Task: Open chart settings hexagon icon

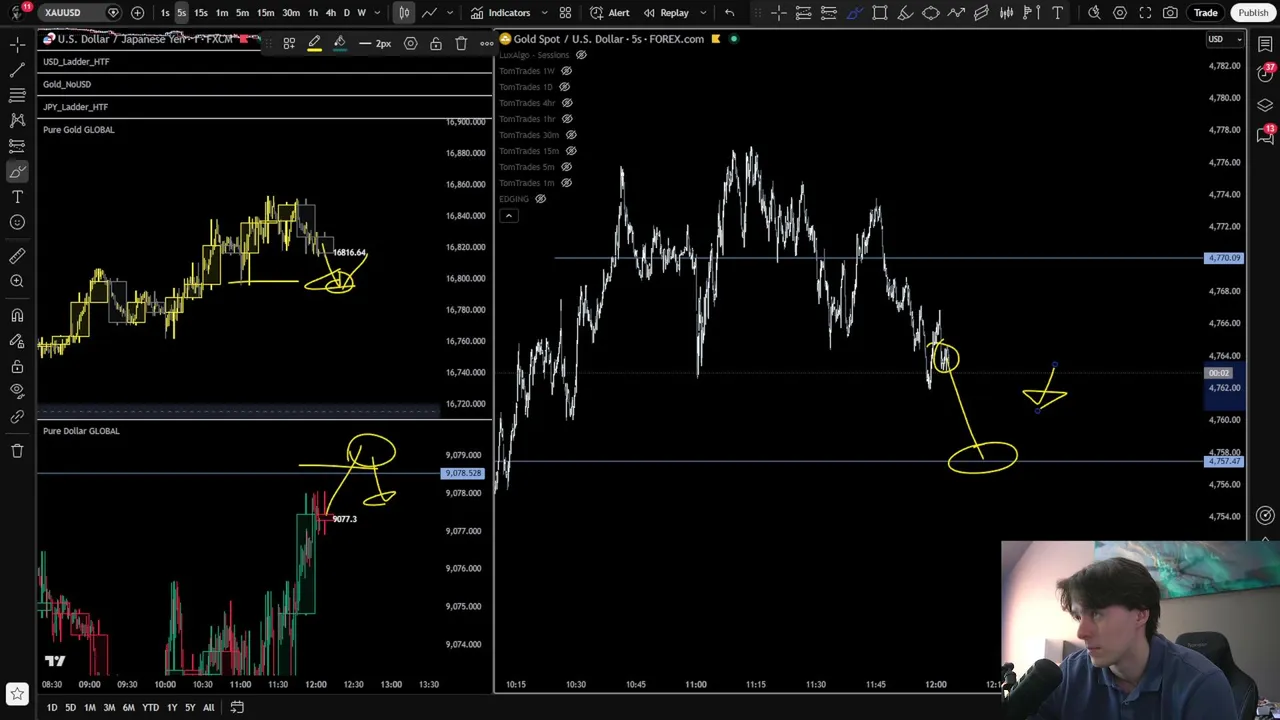Action: [x=1120, y=12]
